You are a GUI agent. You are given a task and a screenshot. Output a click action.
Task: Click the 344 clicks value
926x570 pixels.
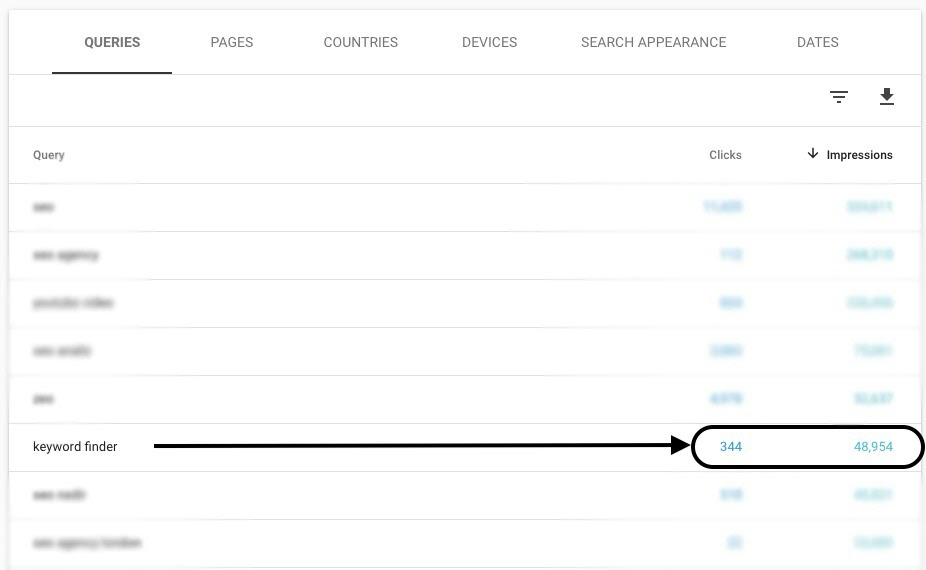(x=731, y=447)
